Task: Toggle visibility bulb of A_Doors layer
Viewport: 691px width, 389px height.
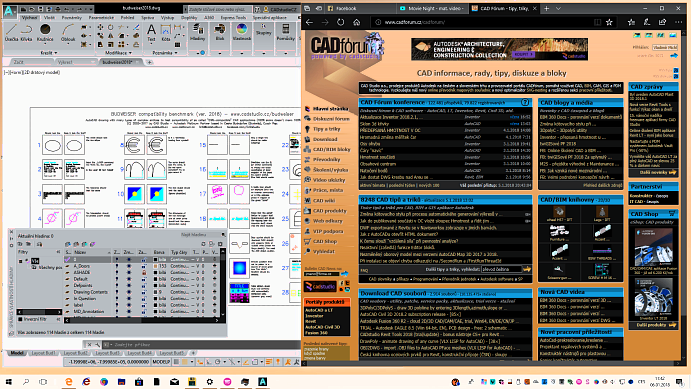Action: coord(117,266)
